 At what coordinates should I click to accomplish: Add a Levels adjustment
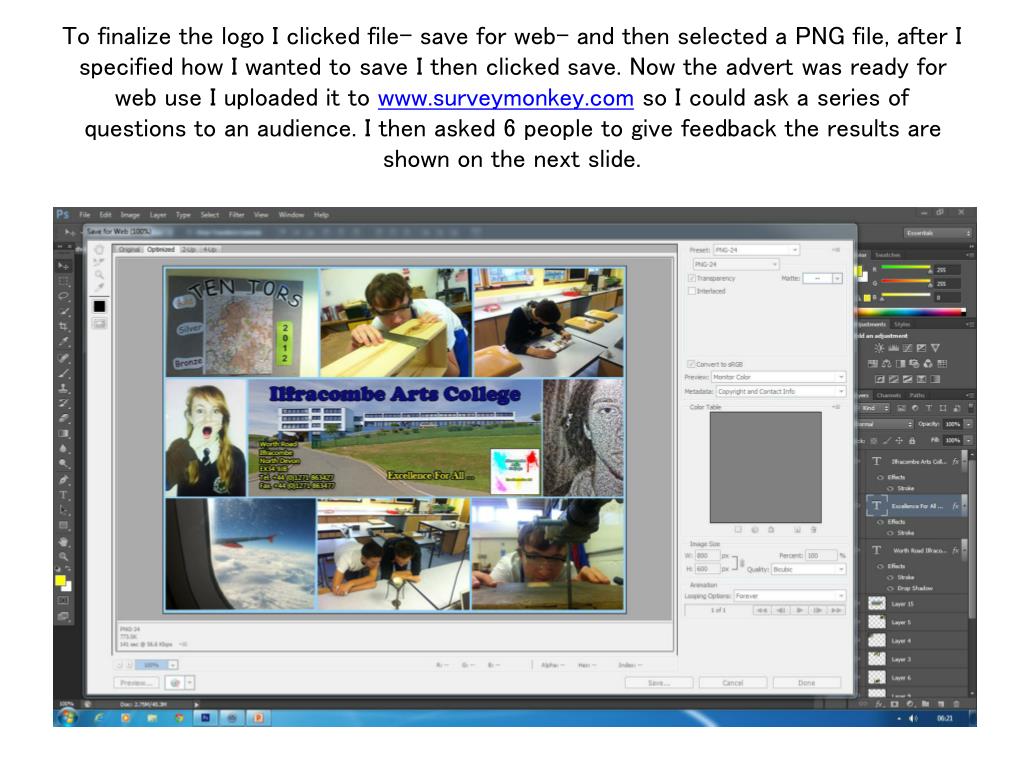click(x=893, y=348)
